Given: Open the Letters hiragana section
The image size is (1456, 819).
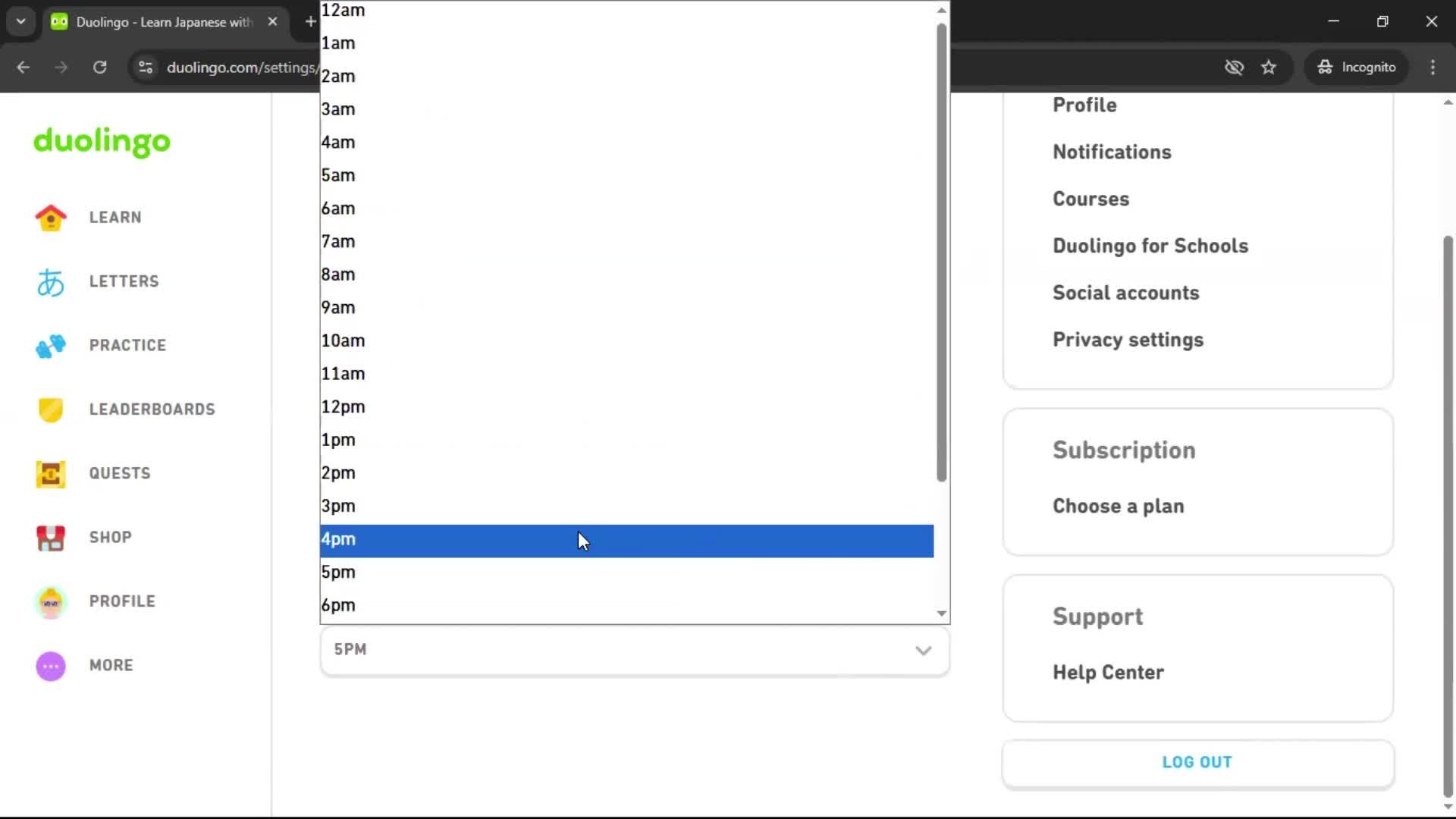Looking at the screenshot, I should [50, 281].
